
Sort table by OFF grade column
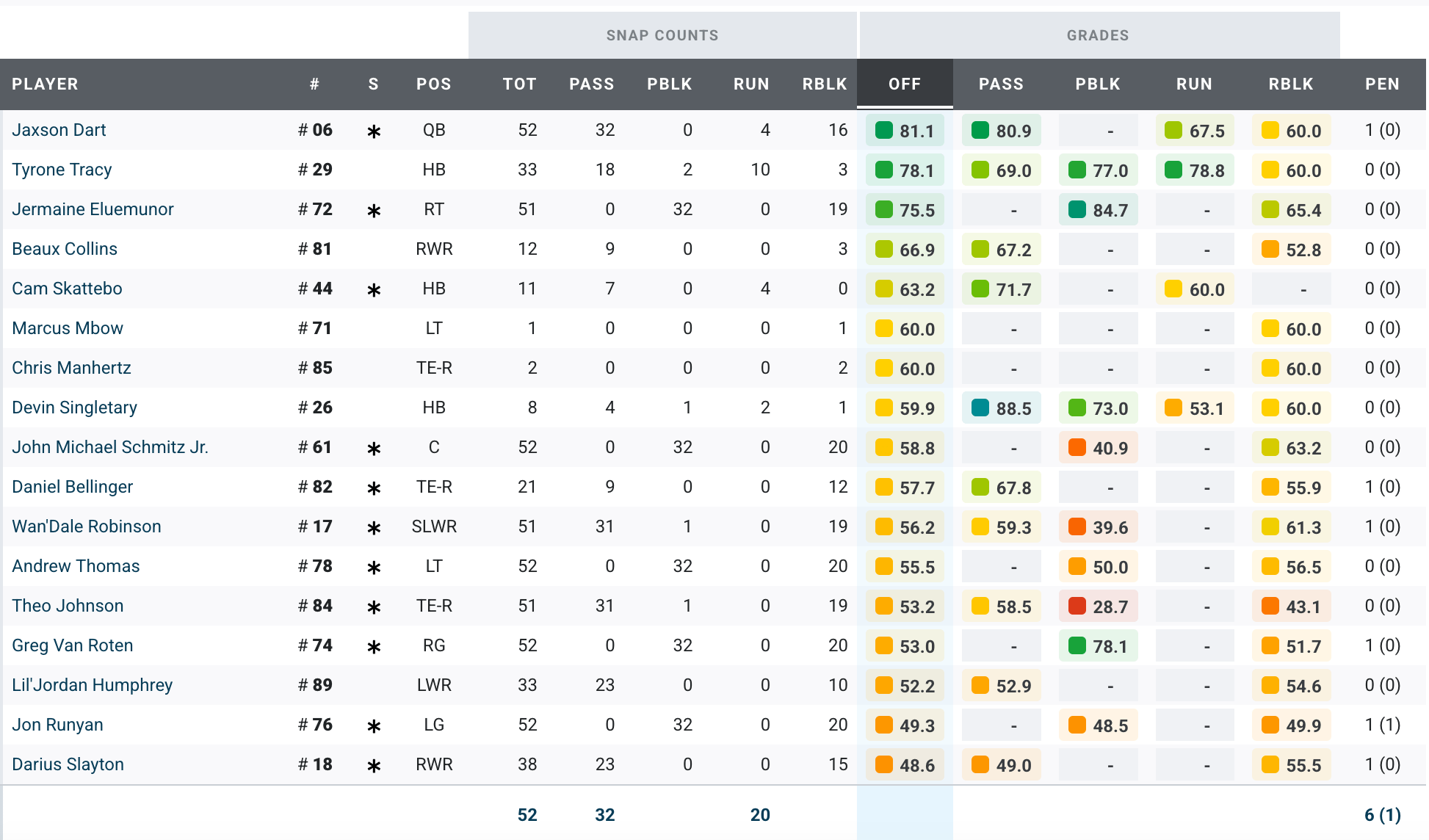pos(904,84)
